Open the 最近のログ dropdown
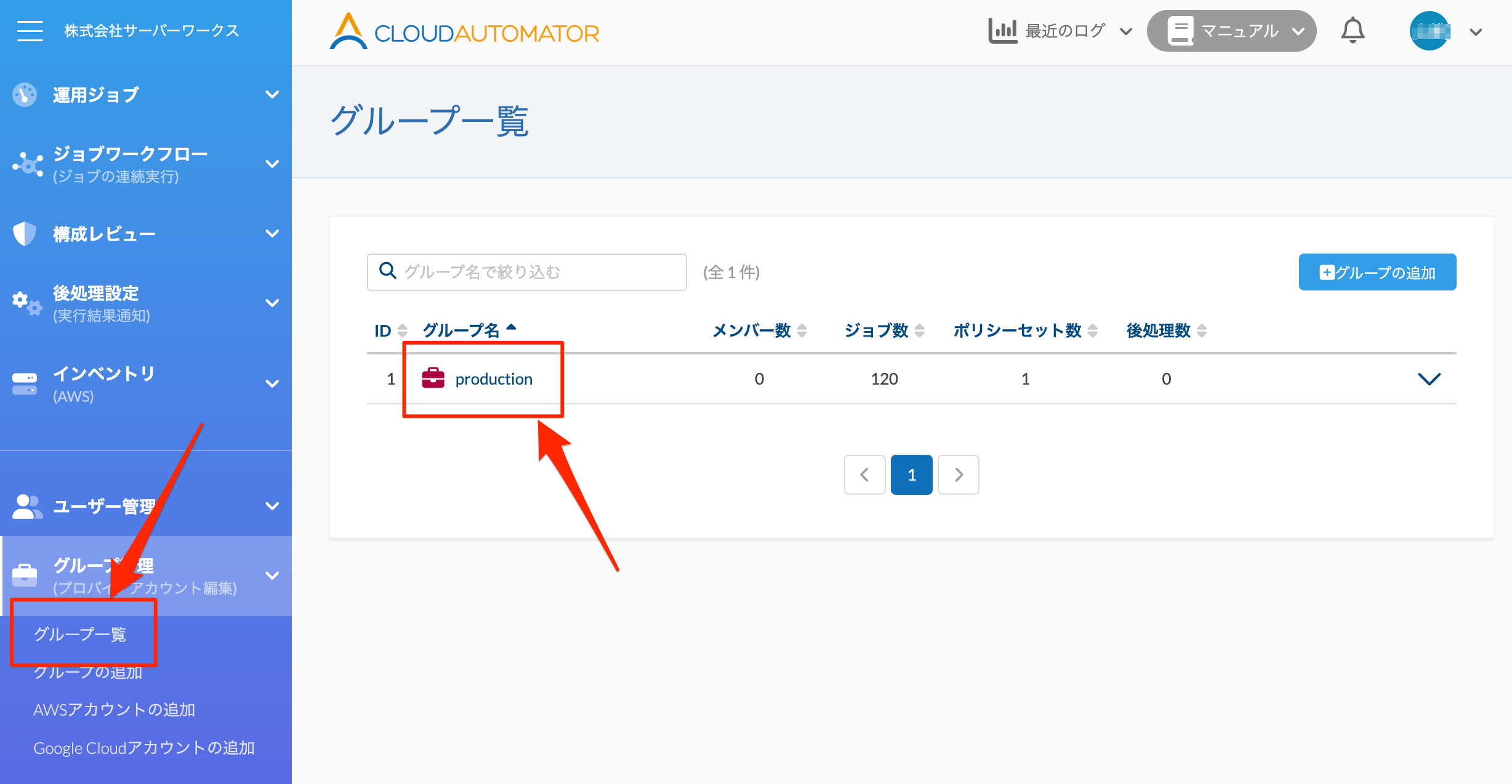The image size is (1512, 784). [x=1060, y=31]
